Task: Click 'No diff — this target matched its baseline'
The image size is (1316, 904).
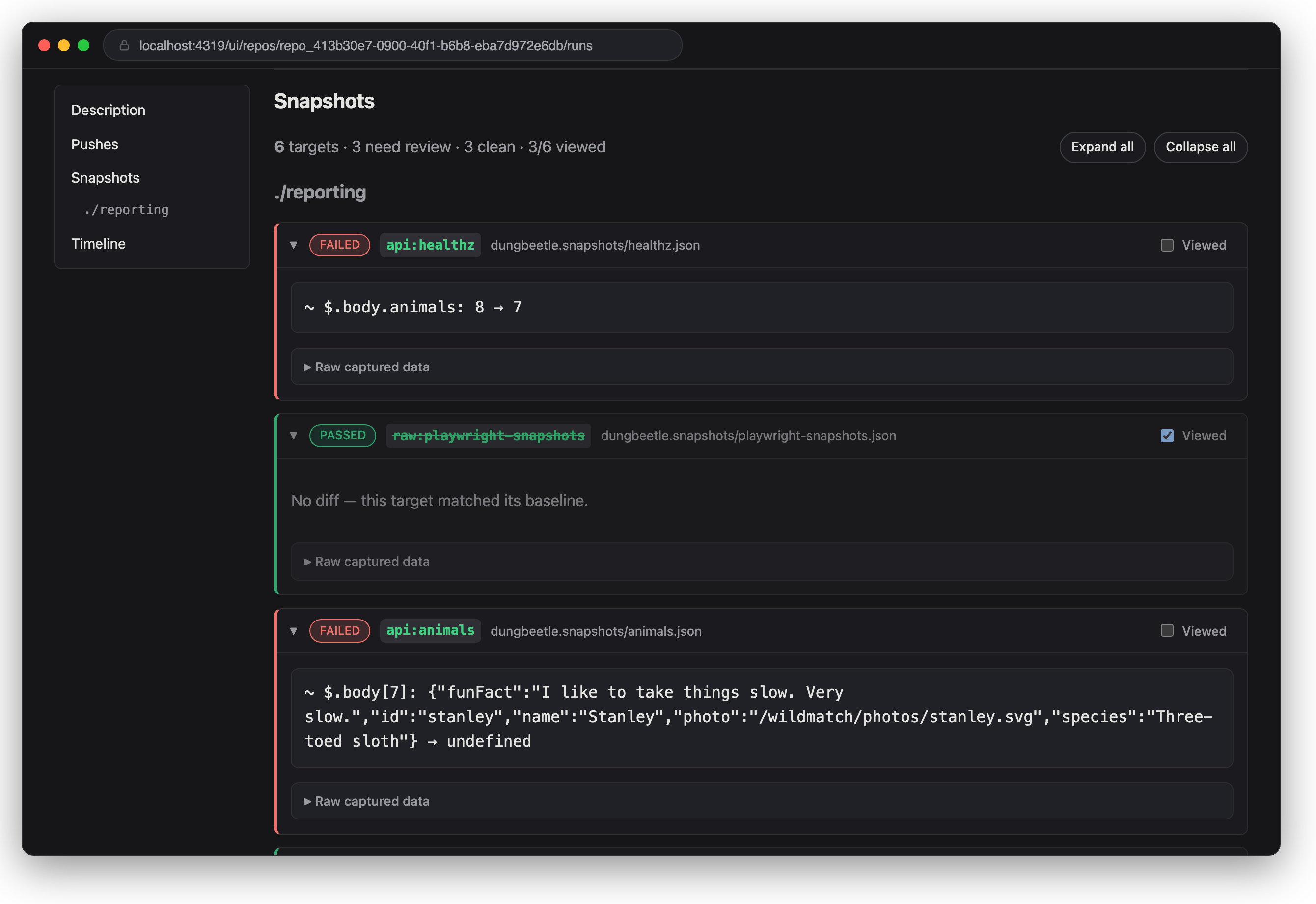Action: (x=439, y=501)
